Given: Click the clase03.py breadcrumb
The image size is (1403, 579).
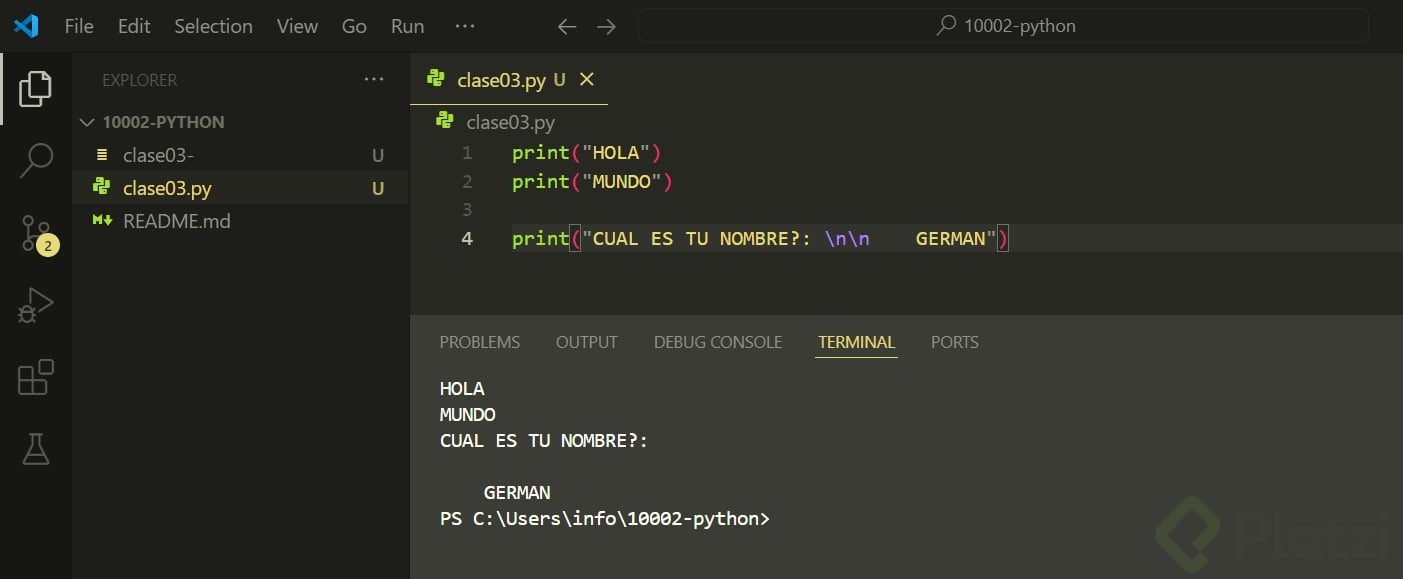Looking at the screenshot, I should (510, 122).
